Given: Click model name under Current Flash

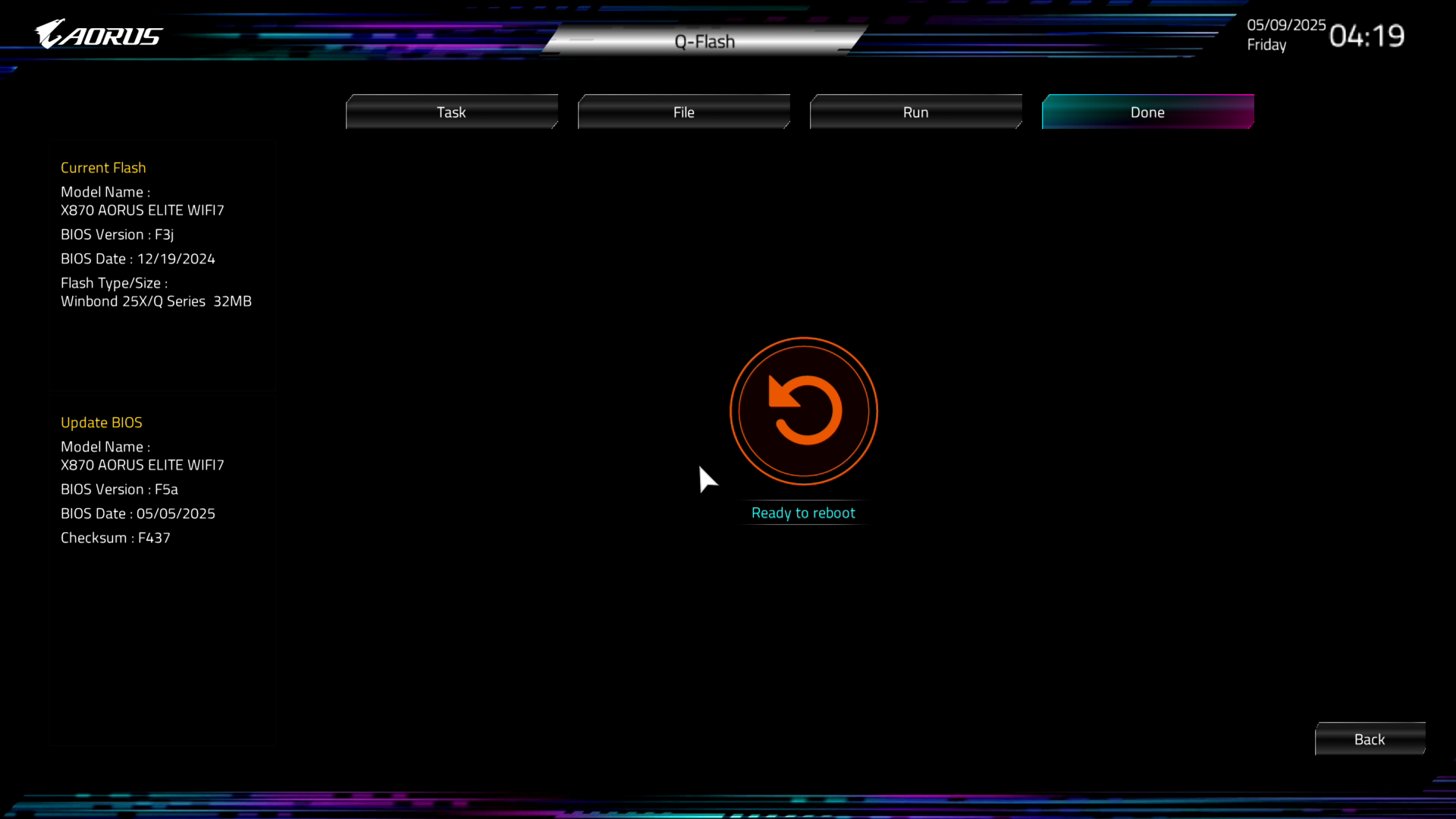Looking at the screenshot, I should tap(143, 210).
